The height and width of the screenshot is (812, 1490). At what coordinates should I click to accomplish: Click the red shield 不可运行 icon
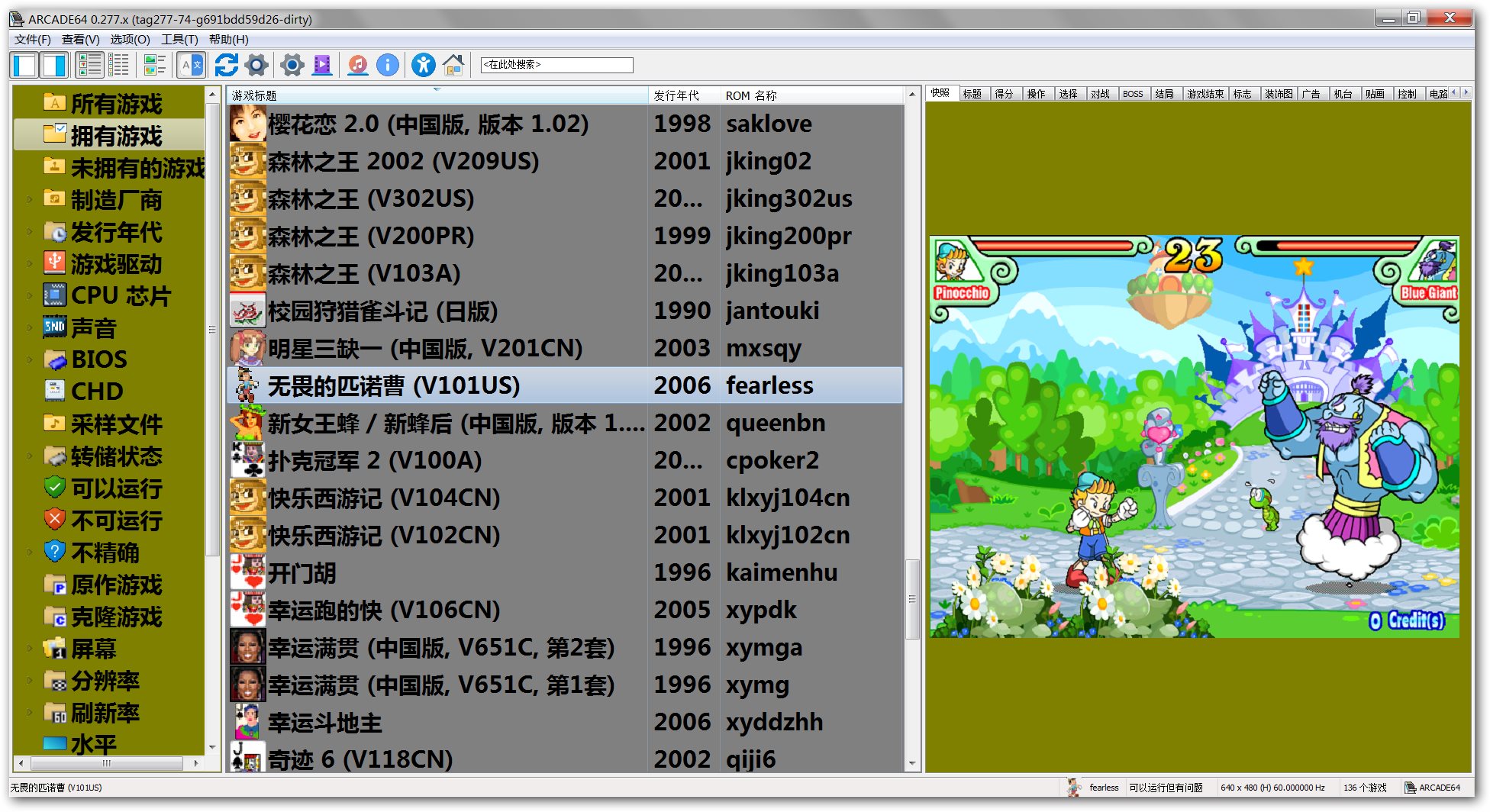tap(54, 520)
